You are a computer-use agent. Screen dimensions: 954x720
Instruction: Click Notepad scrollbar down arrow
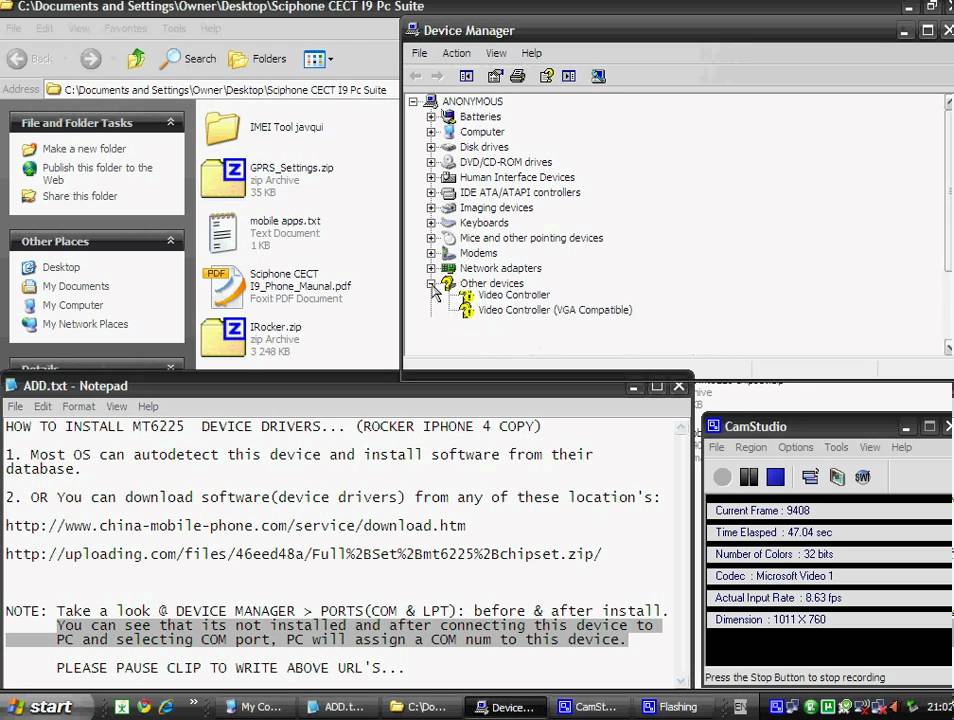click(681, 681)
